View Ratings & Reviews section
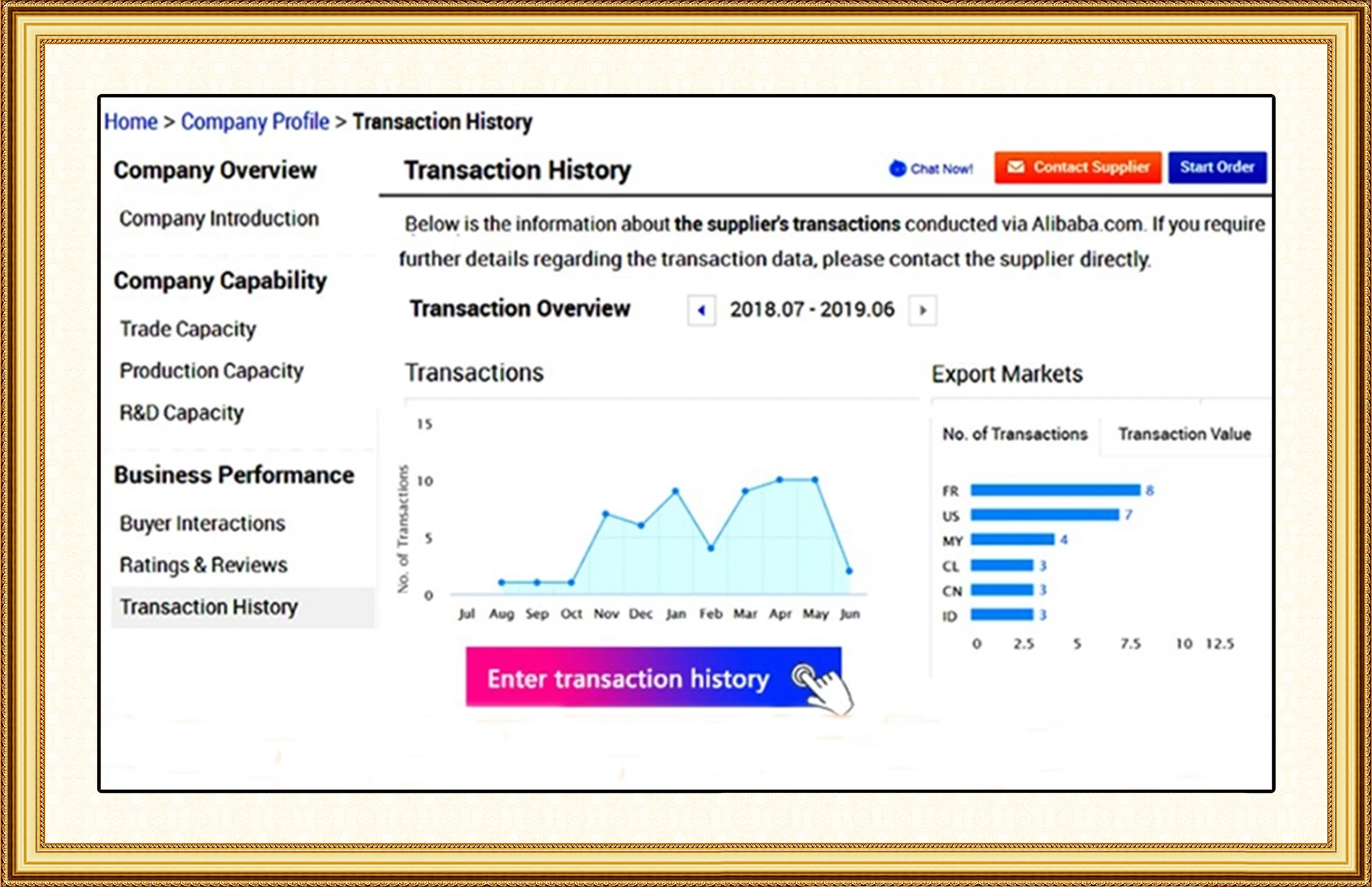The height and width of the screenshot is (887, 1372). 203,565
